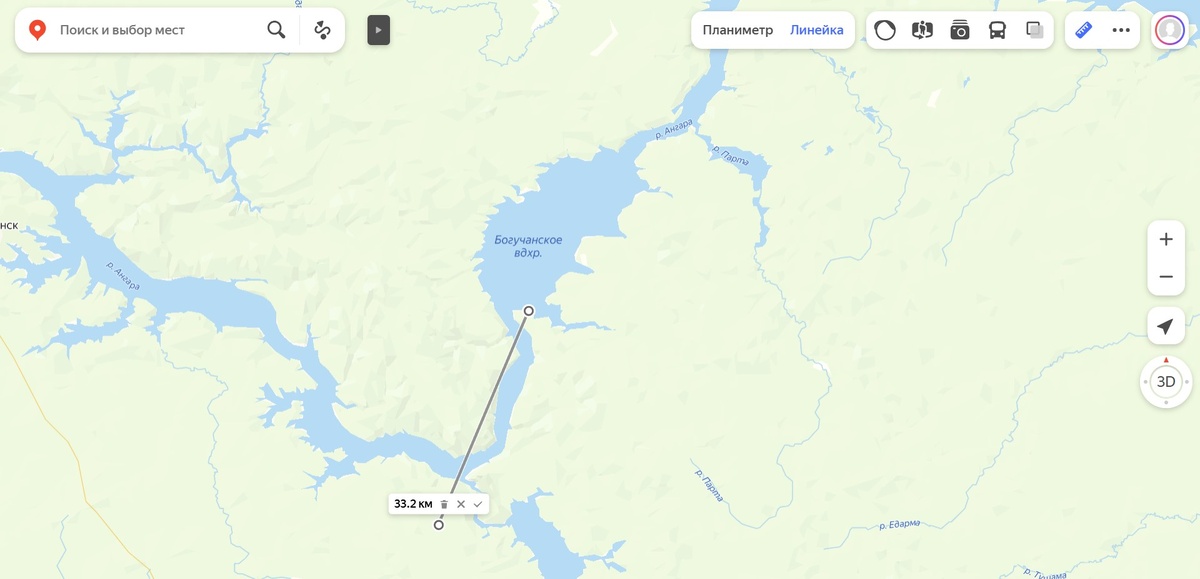Image resolution: width=1200 pixels, height=579 pixels.
Task: Click the my-location arrow button
Action: point(1166,326)
